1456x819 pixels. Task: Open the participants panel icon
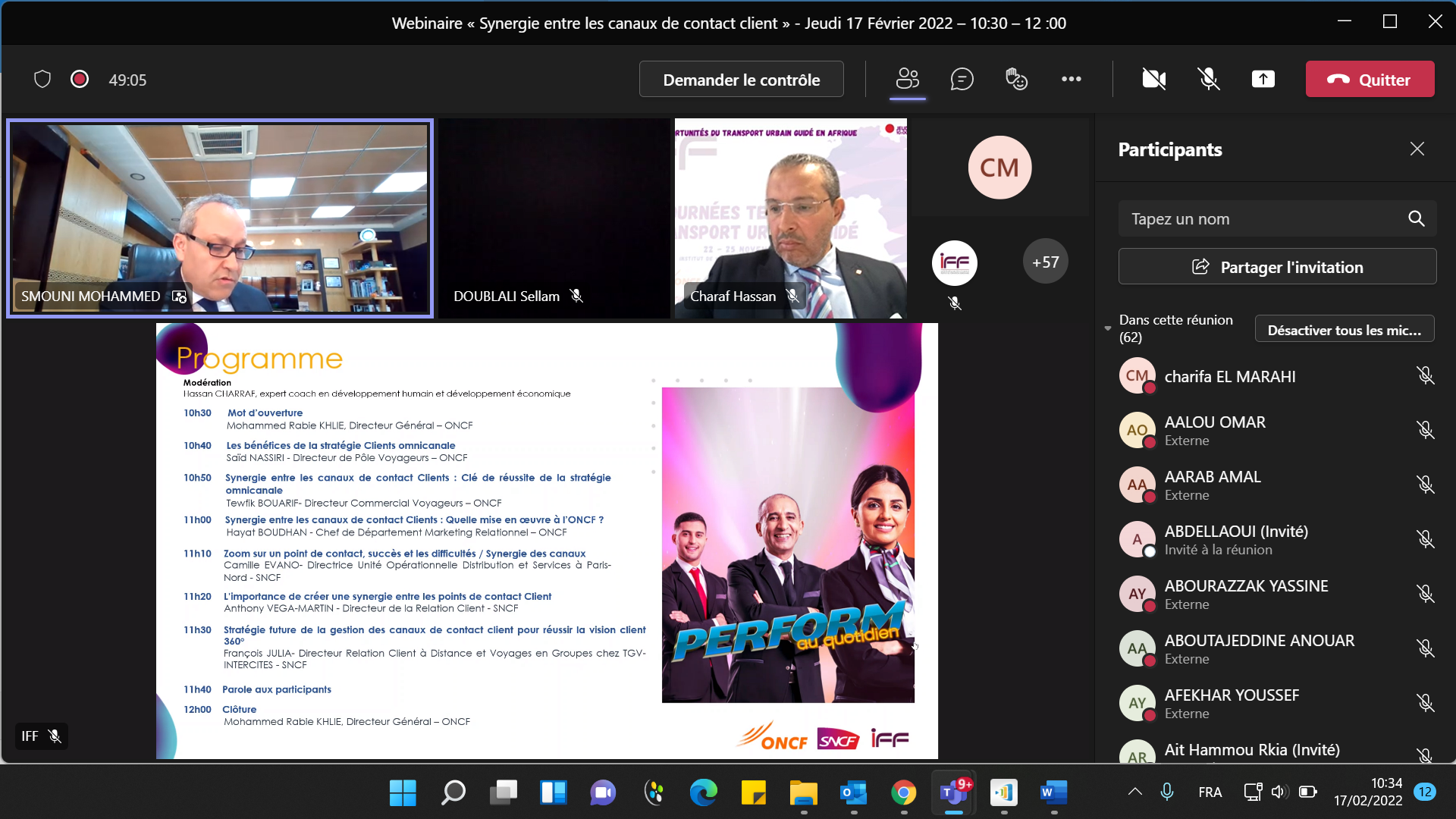[907, 79]
